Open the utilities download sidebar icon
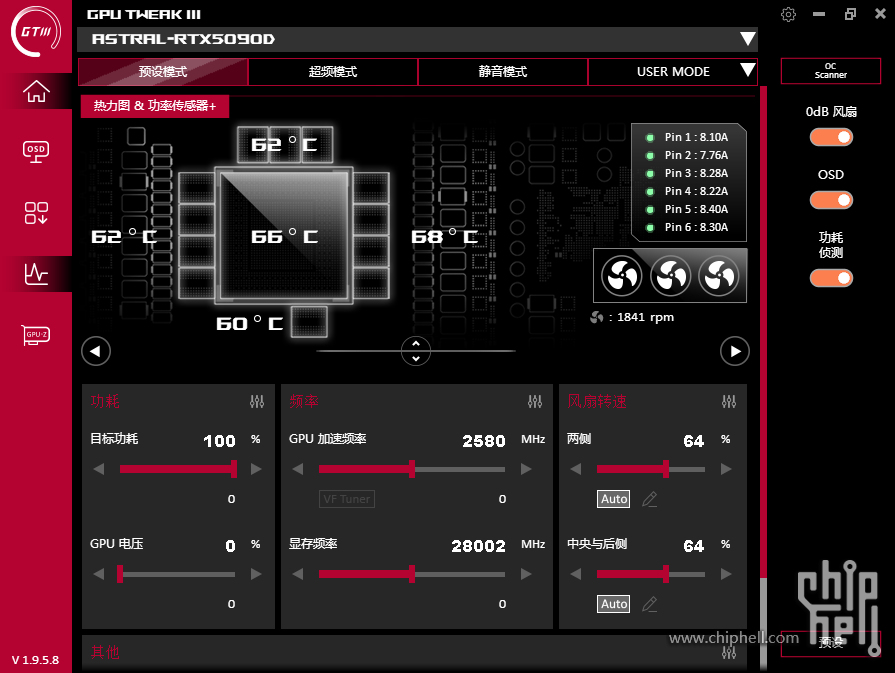The image size is (895, 673). 36,212
